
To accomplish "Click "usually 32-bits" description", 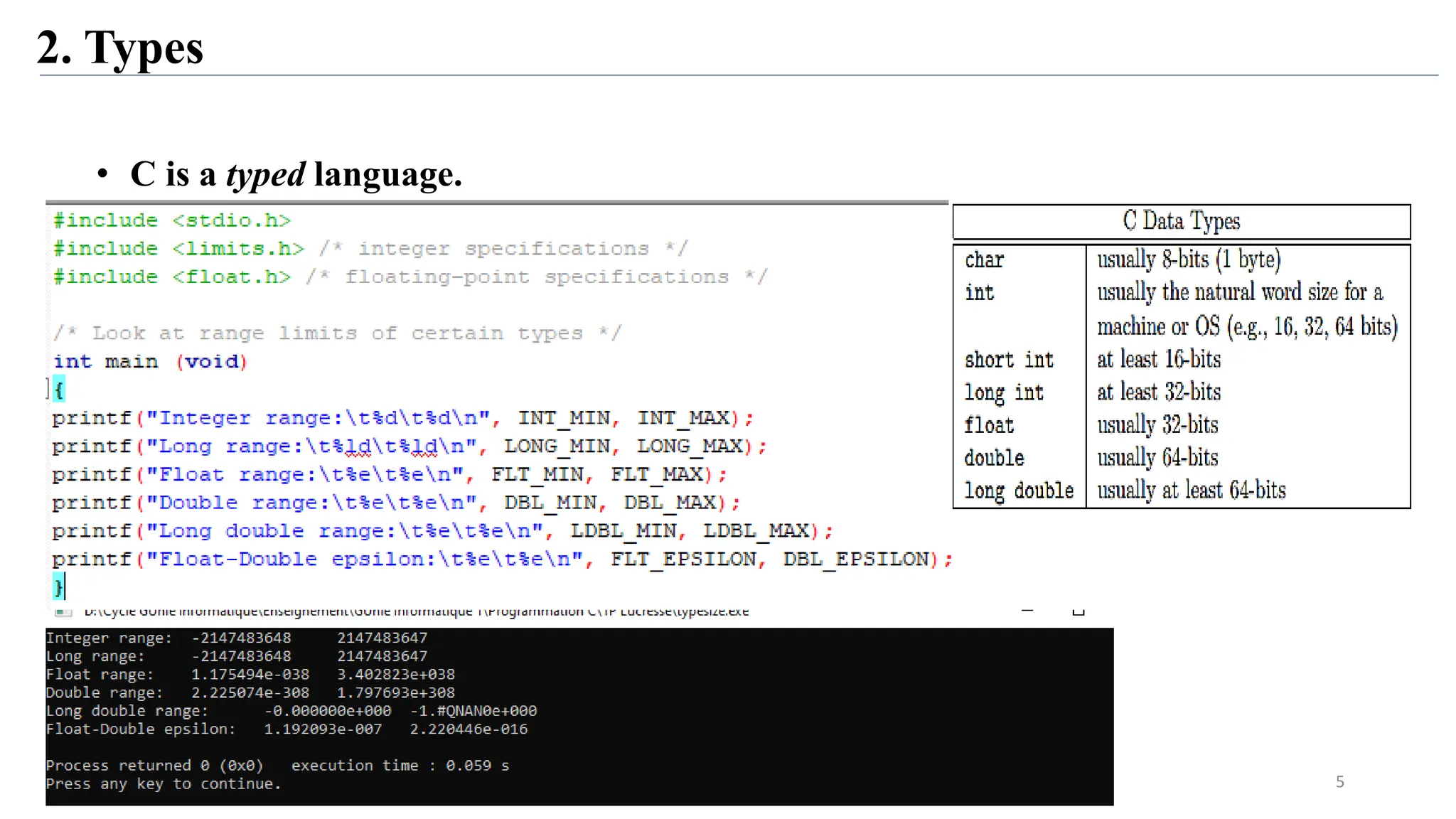I will pyautogui.click(x=1157, y=425).
